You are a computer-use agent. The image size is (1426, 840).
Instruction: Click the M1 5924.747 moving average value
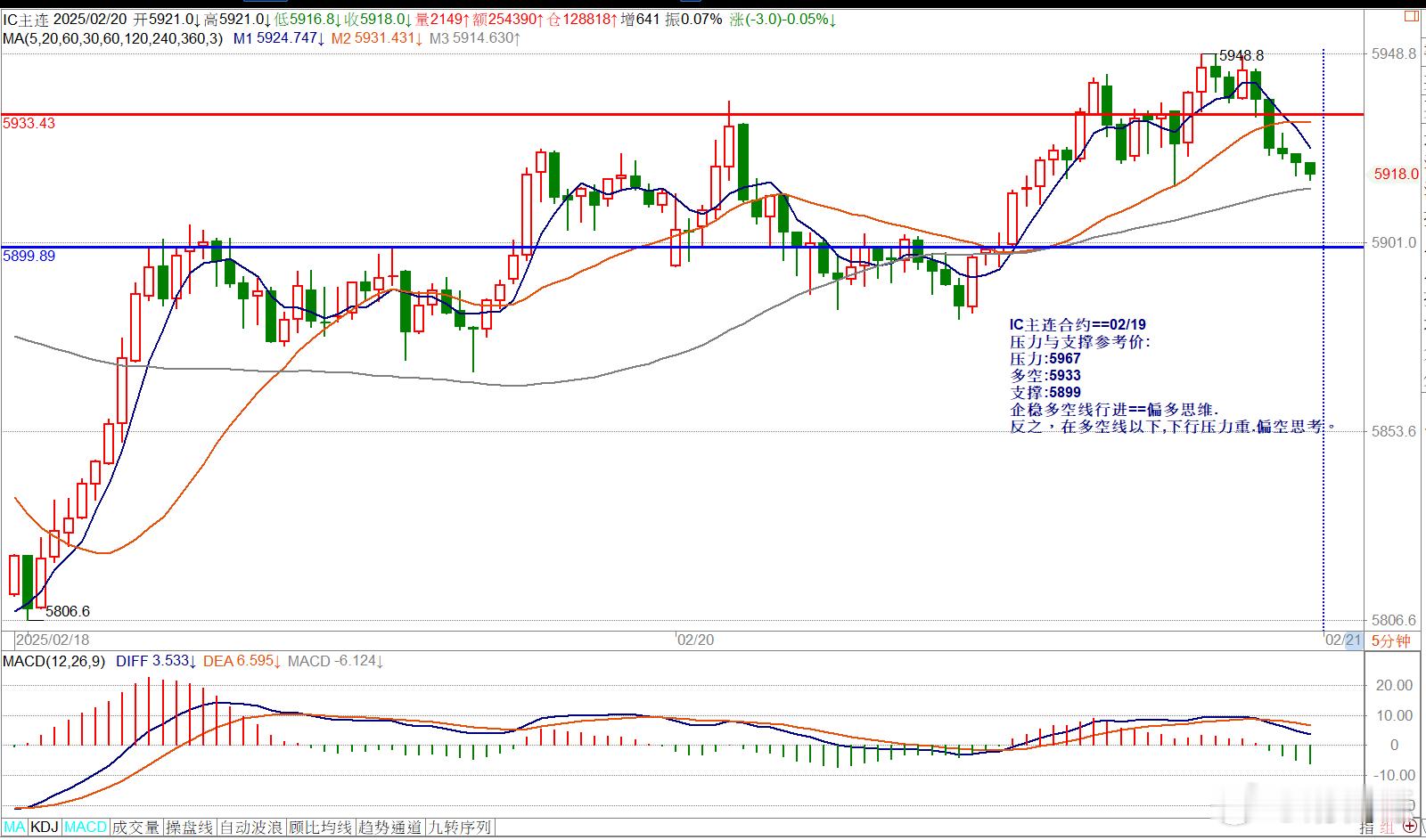279,38
